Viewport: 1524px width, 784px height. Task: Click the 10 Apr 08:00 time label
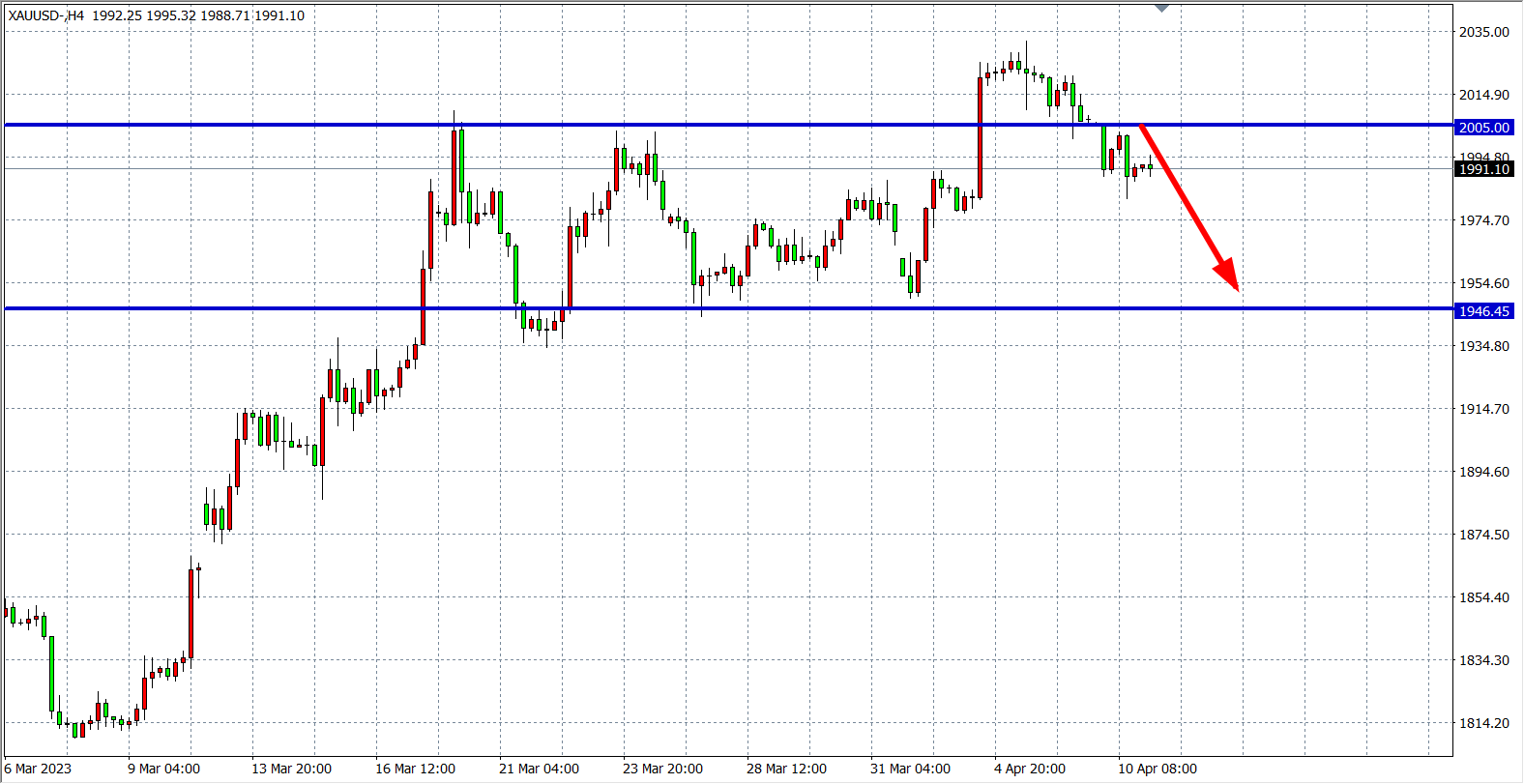[1158, 769]
